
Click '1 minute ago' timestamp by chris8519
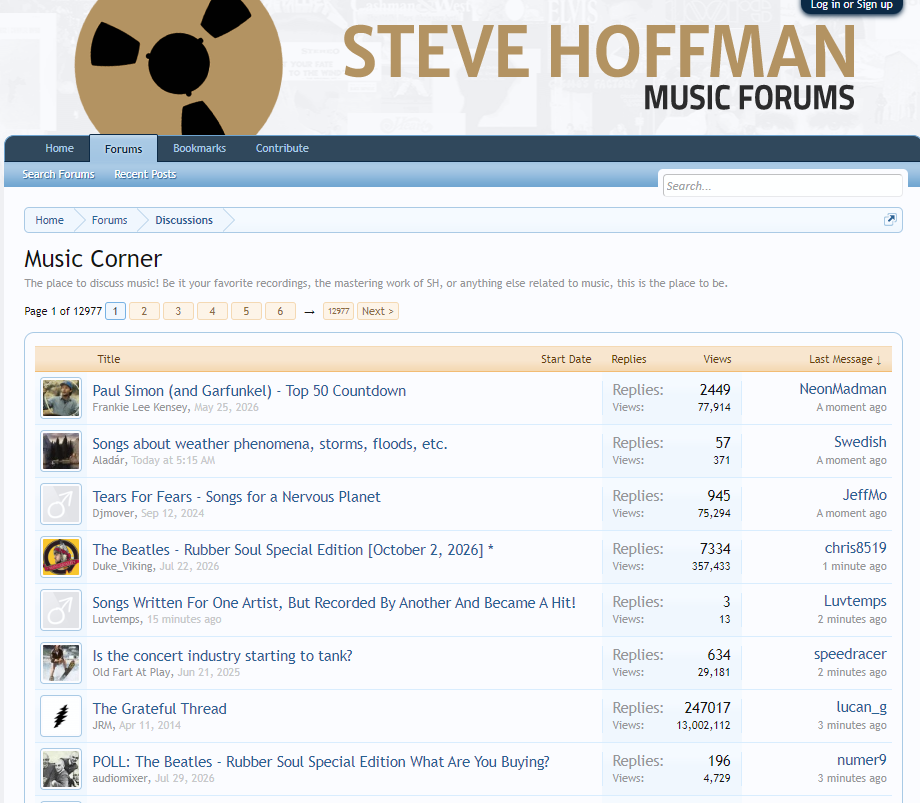pos(854,566)
